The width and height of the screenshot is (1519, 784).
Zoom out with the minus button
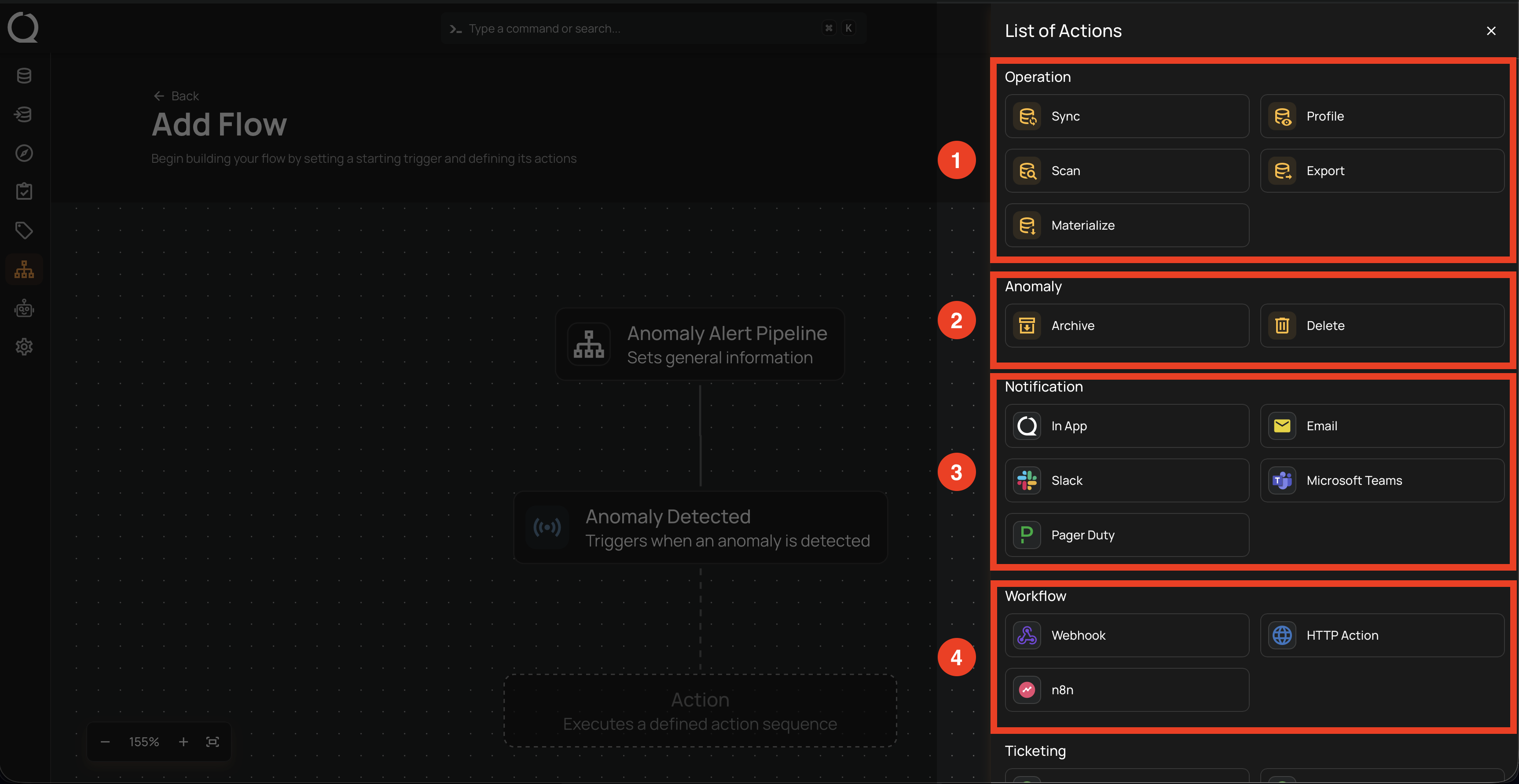tap(105, 742)
